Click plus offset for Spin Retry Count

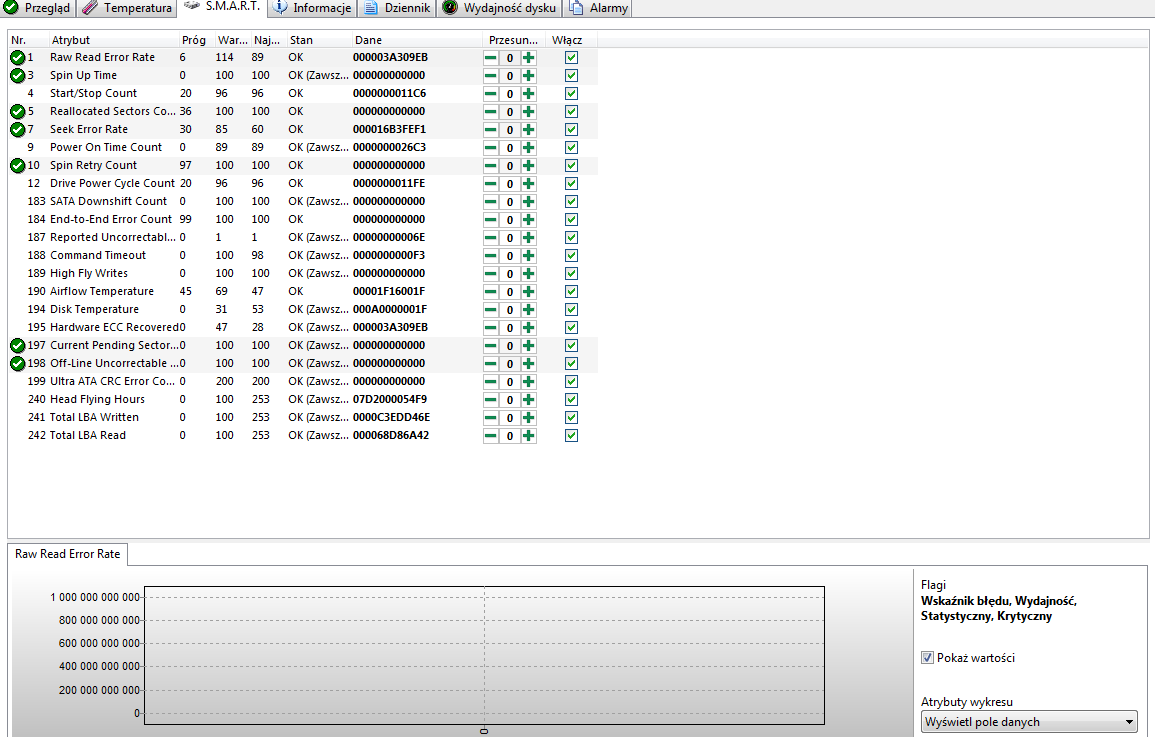click(528, 166)
